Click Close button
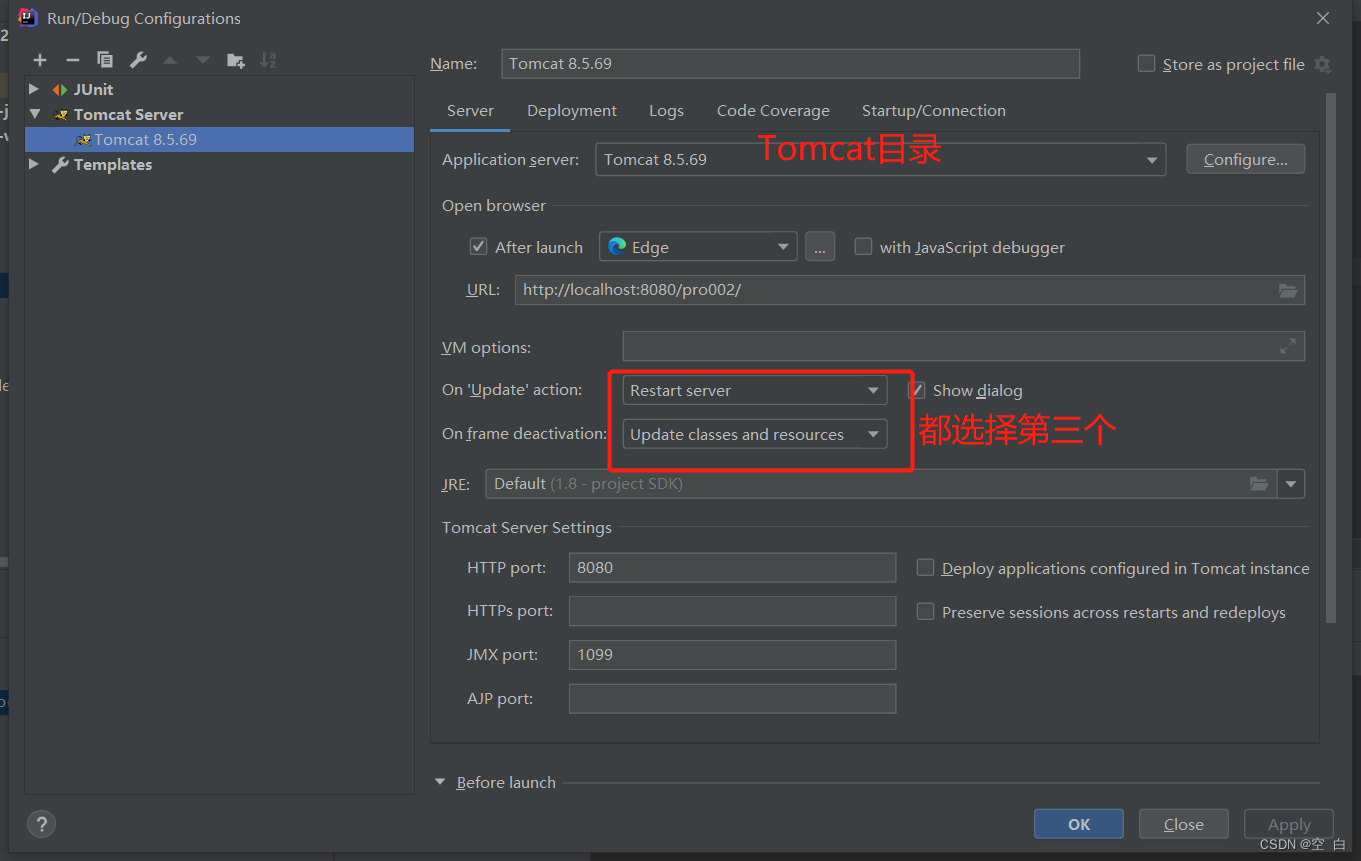 point(1183,824)
